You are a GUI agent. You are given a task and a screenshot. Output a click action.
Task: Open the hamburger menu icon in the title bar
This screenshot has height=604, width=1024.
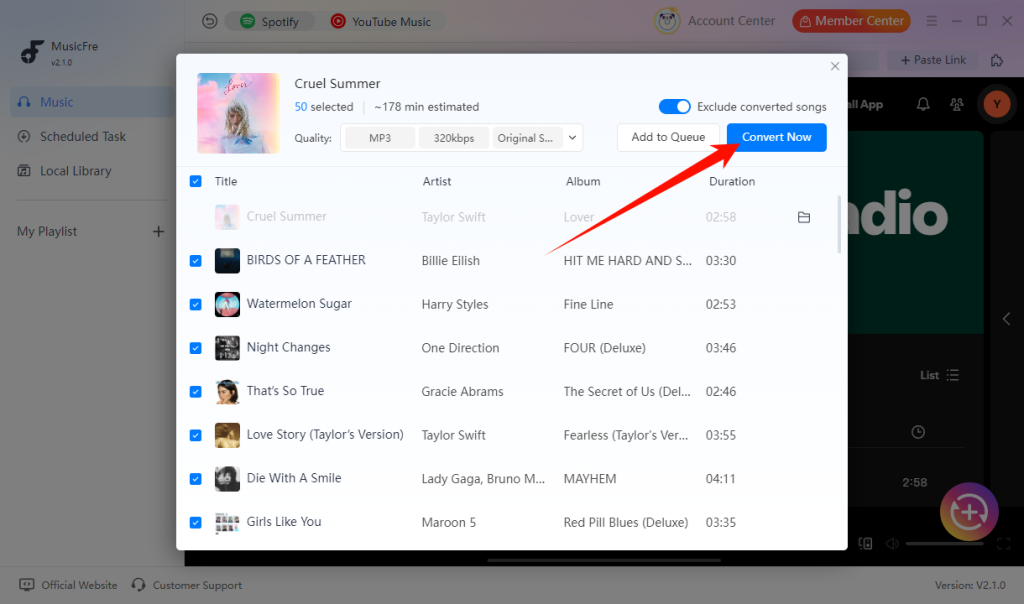pos(931,21)
